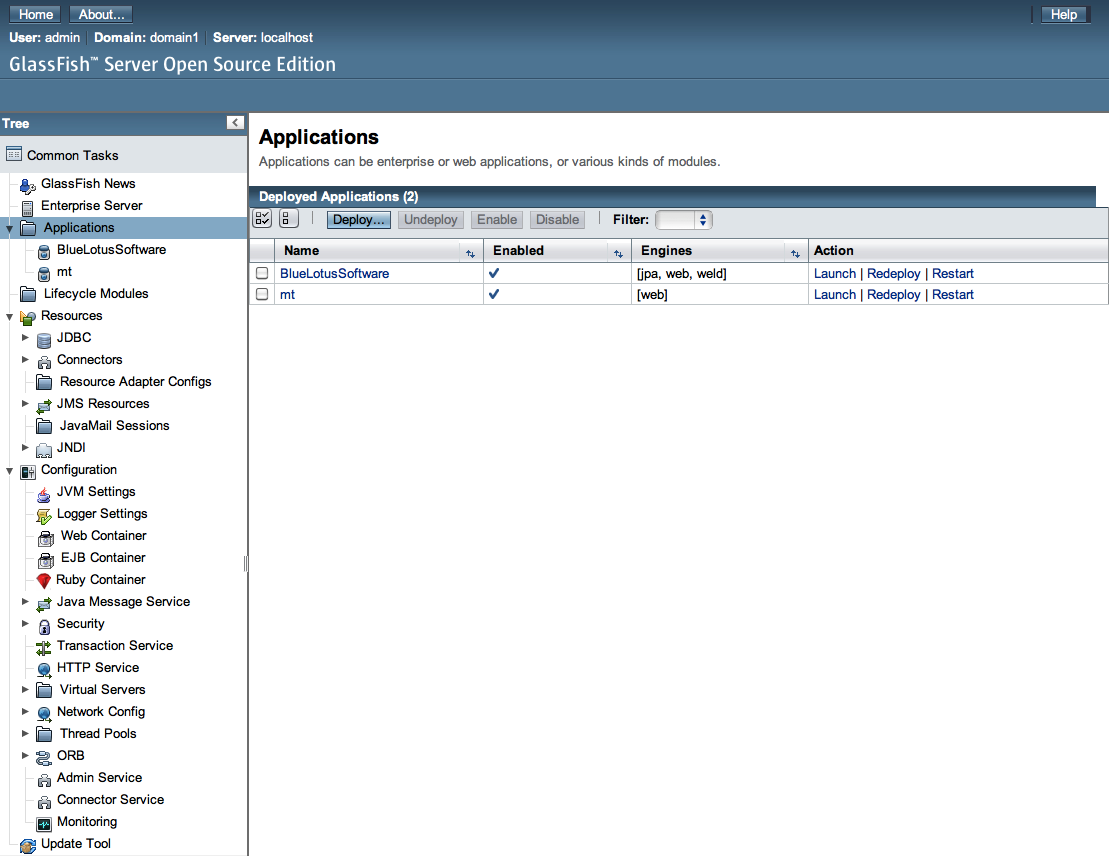Select the Security padlock icon
Screen dimensions: 1109x856
(44, 623)
